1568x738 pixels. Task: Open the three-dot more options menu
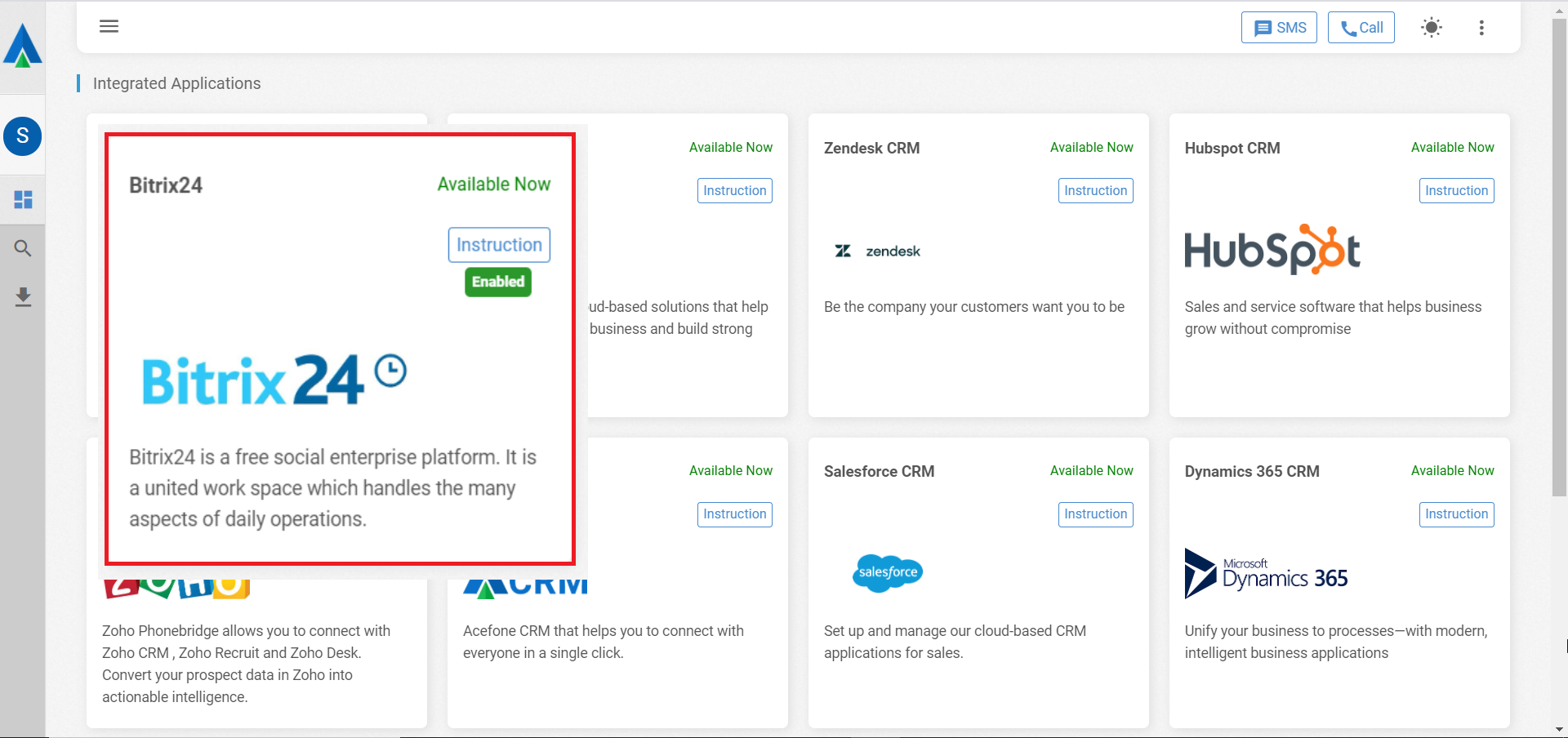coord(1481,28)
